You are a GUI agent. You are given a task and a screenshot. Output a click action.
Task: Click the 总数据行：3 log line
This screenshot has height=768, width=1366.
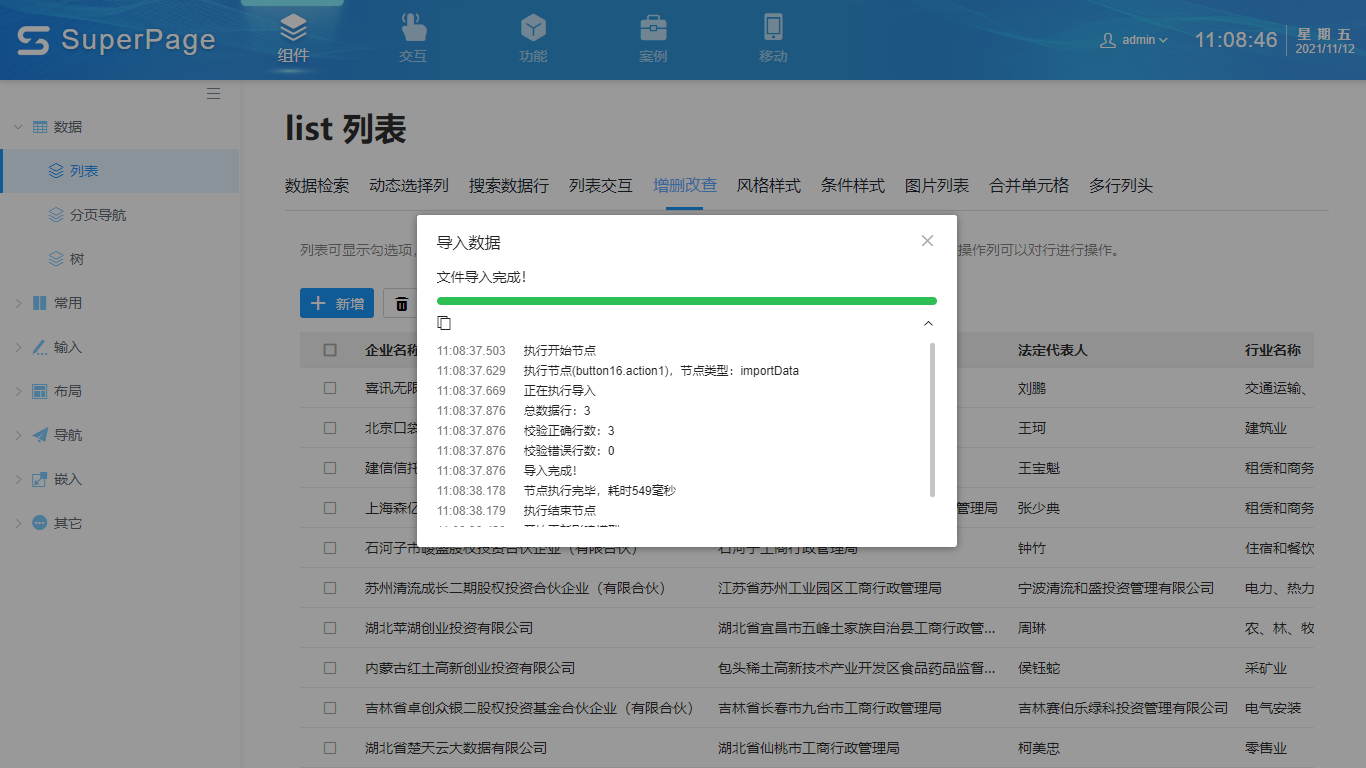(557, 411)
